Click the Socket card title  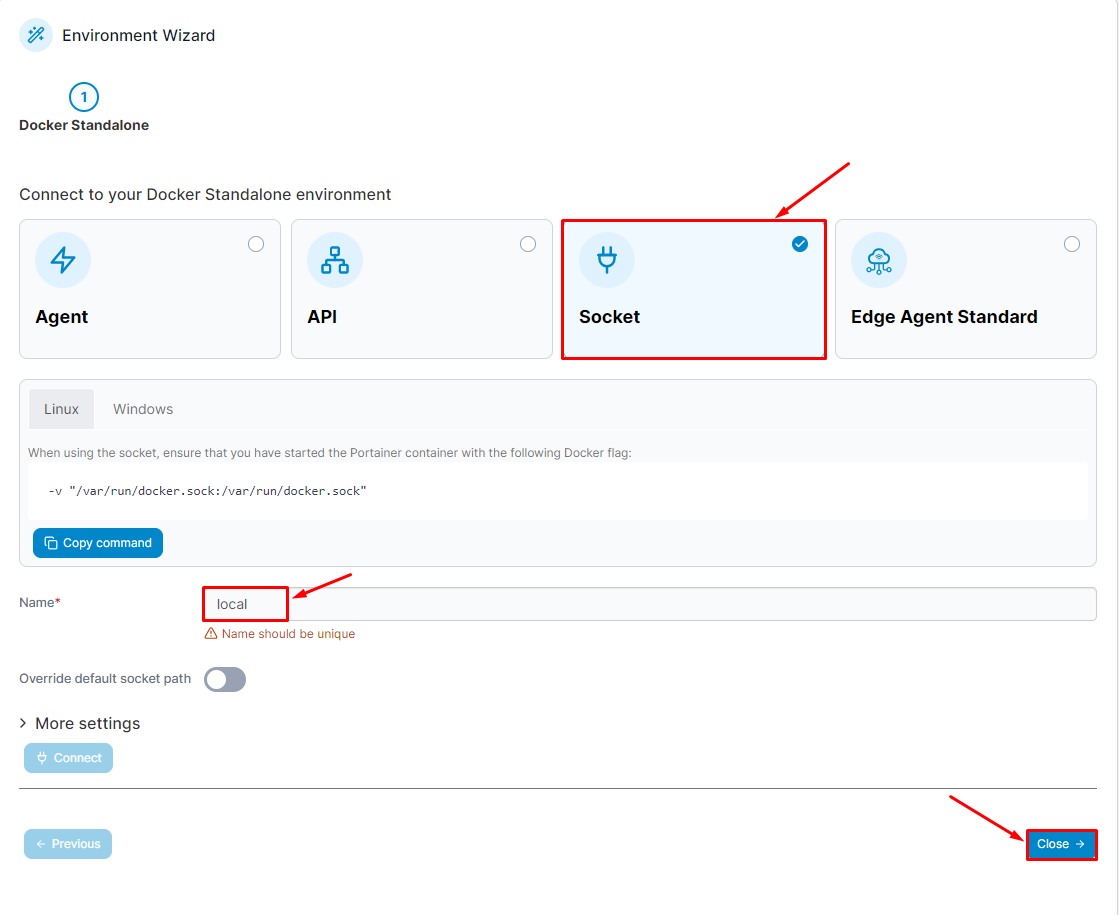coord(609,317)
